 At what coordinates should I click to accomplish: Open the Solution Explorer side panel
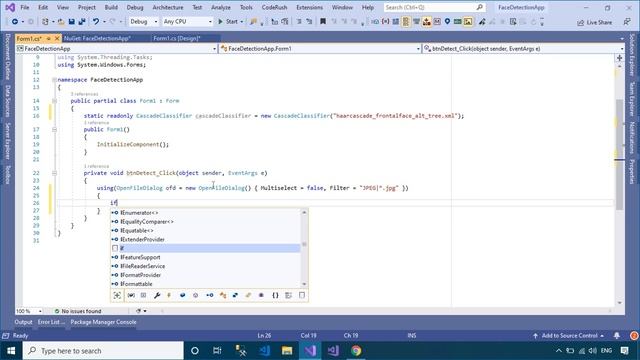pos(632,55)
